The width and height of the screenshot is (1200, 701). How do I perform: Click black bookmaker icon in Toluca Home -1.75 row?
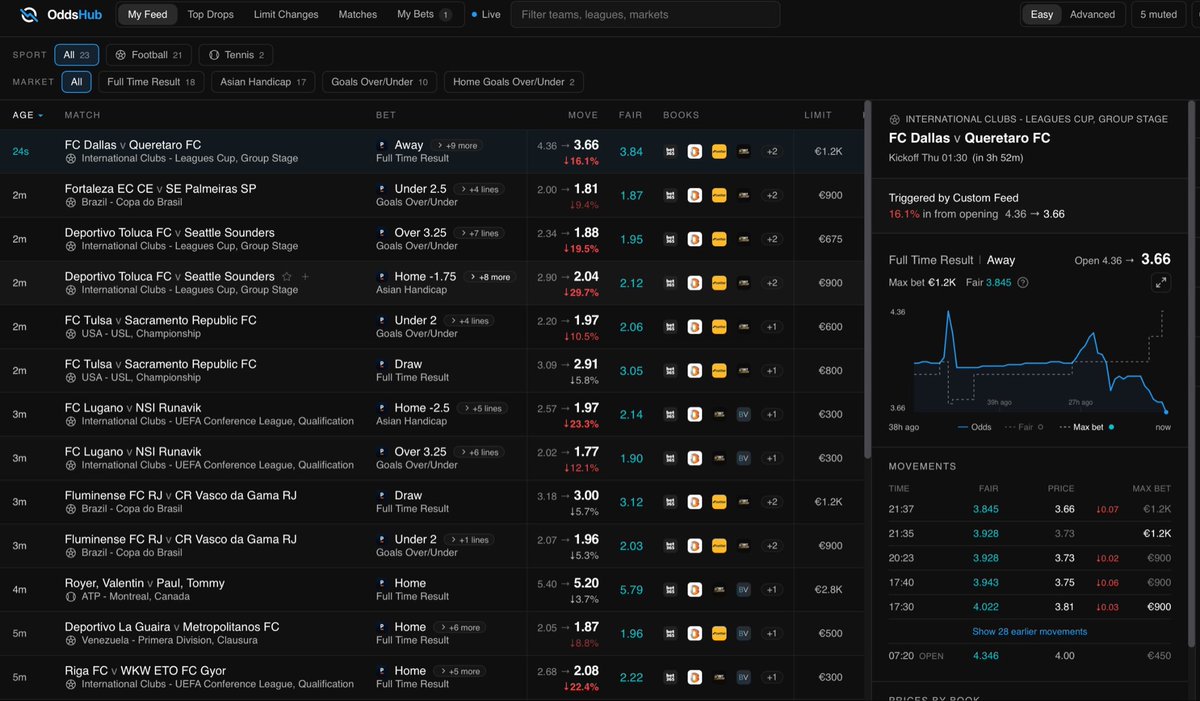(x=743, y=283)
